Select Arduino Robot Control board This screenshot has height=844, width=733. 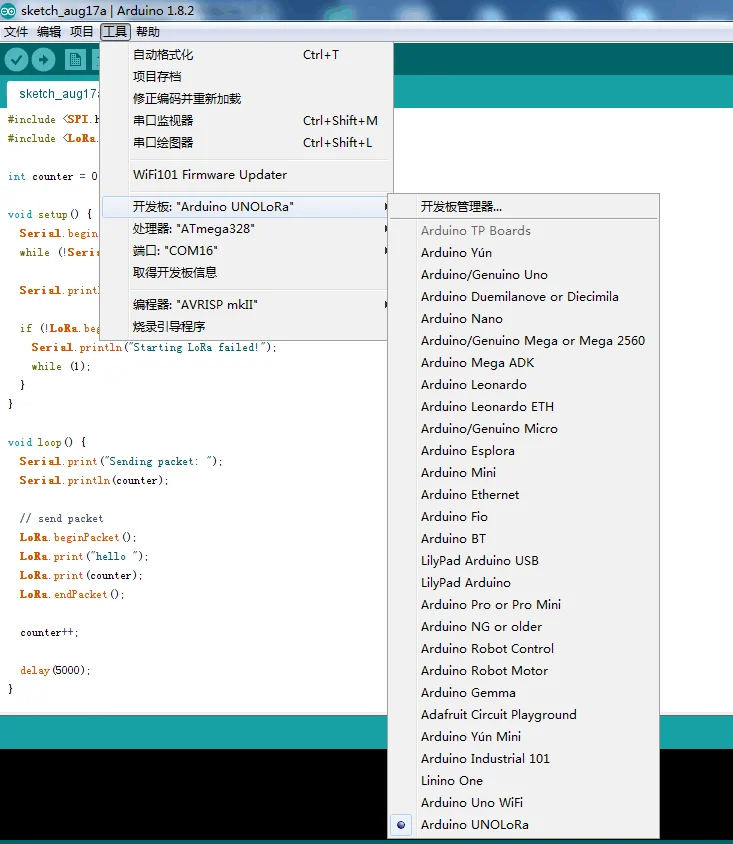pyautogui.click(x=523, y=649)
